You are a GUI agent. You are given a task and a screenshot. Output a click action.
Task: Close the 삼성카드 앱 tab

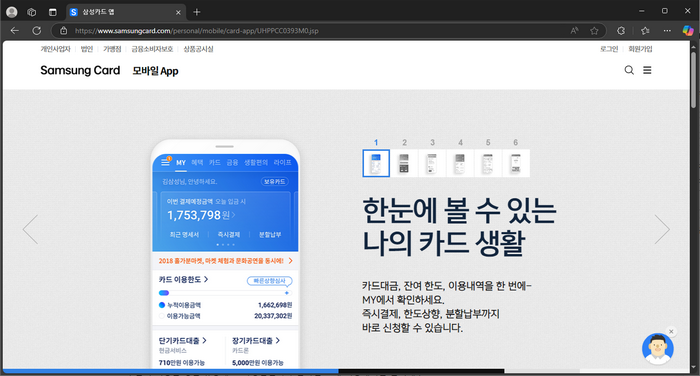click(x=178, y=13)
